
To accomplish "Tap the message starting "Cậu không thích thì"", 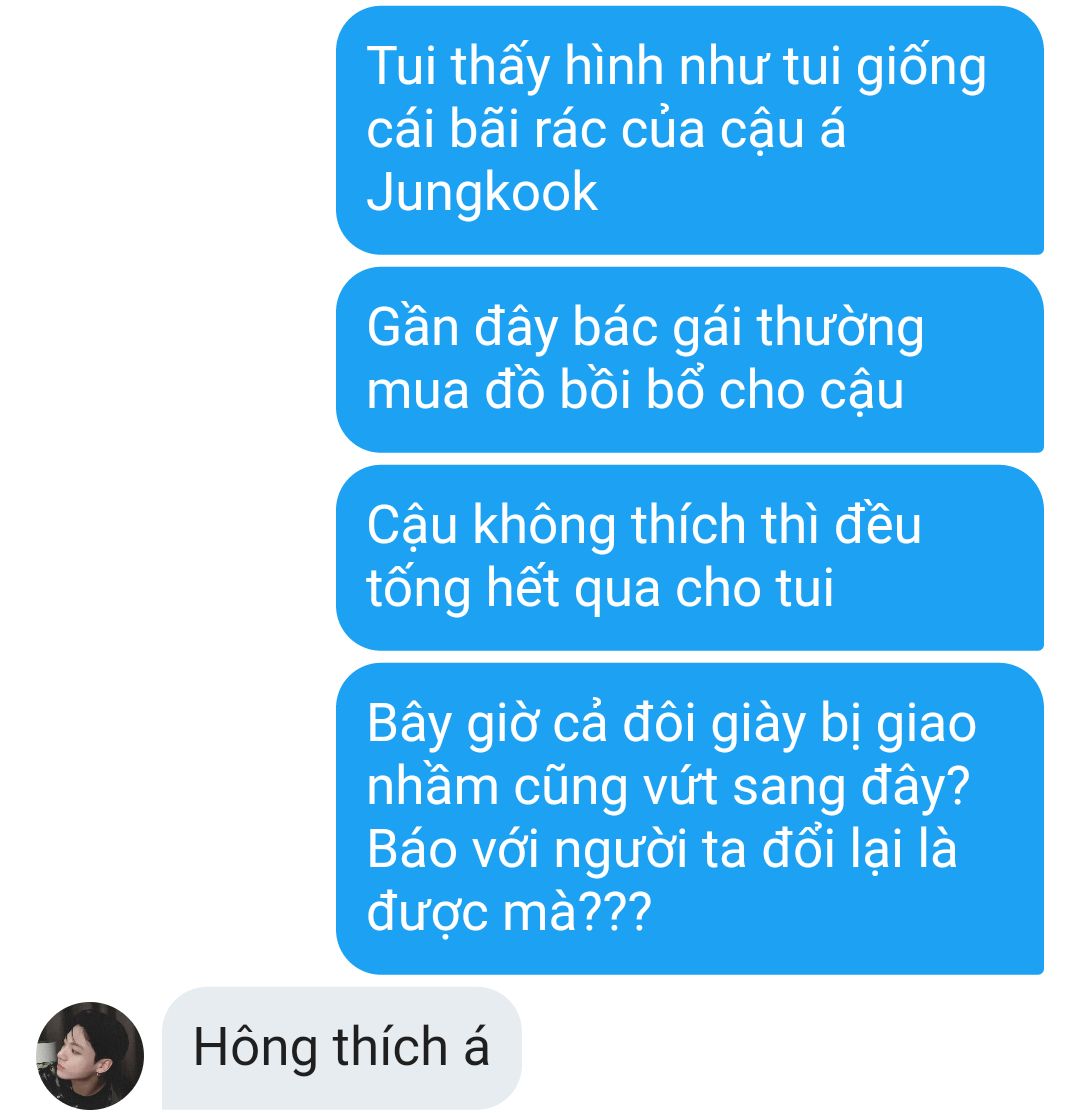I will pyautogui.click(x=690, y=557).
